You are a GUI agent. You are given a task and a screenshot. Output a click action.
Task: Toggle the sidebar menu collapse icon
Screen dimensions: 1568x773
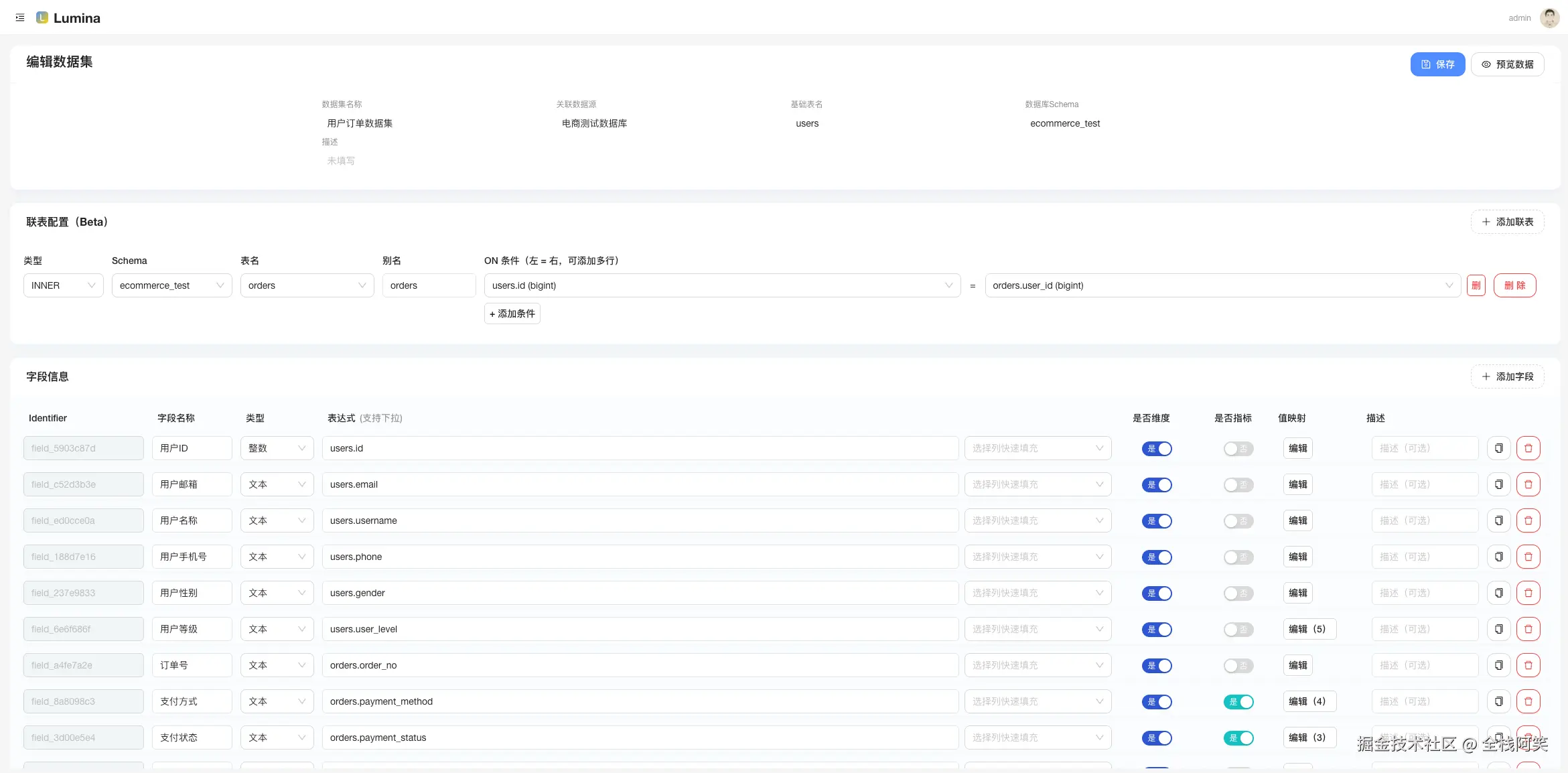click(x=20, y=17)
